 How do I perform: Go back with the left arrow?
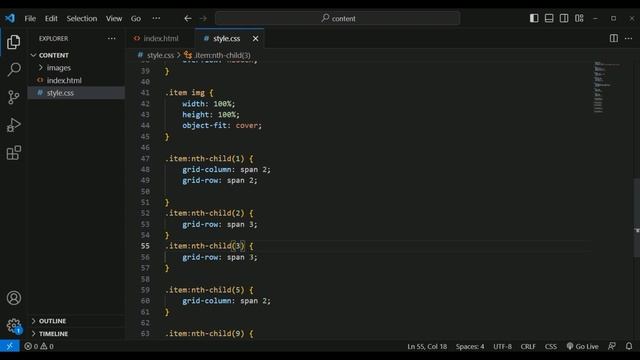(188, 18)
